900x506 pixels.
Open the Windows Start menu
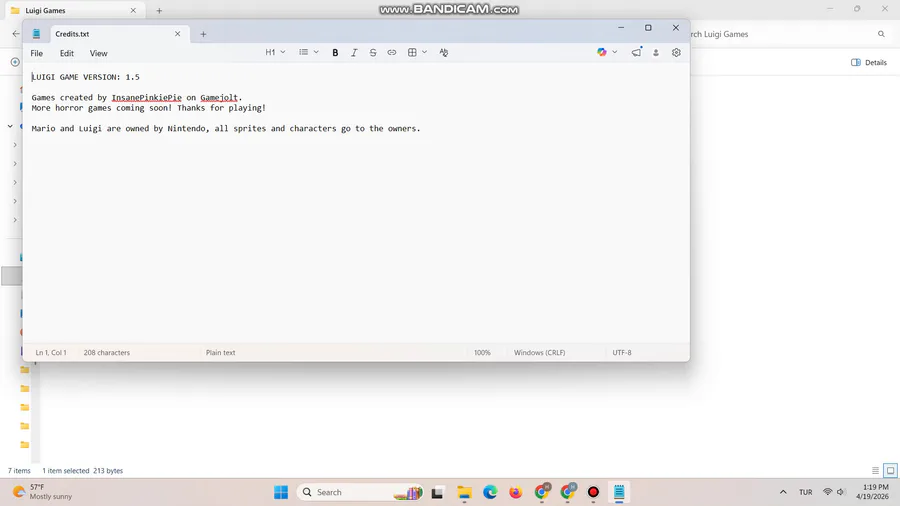281,492
